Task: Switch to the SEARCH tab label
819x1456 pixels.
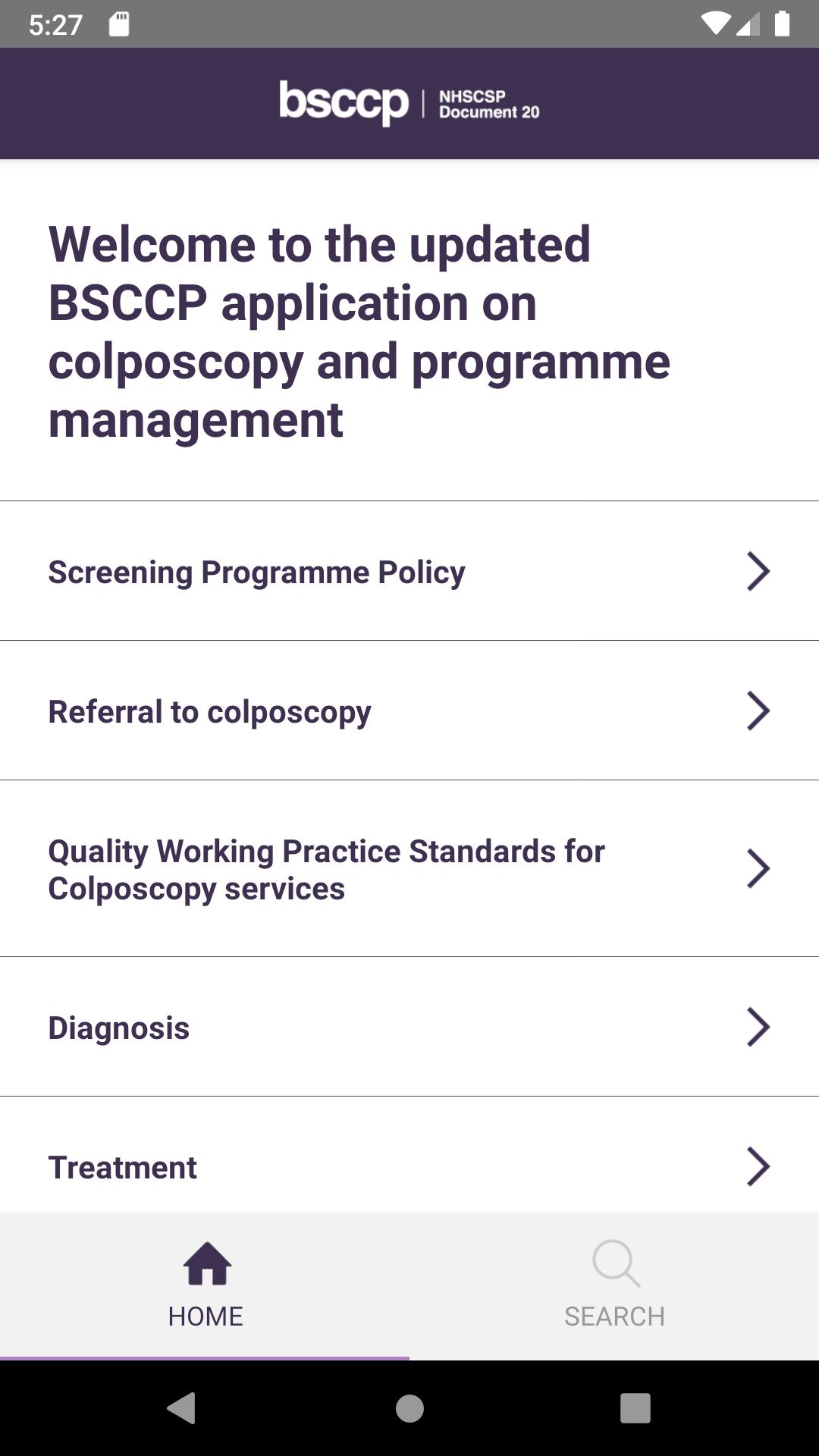Action: click(614, 1316)
